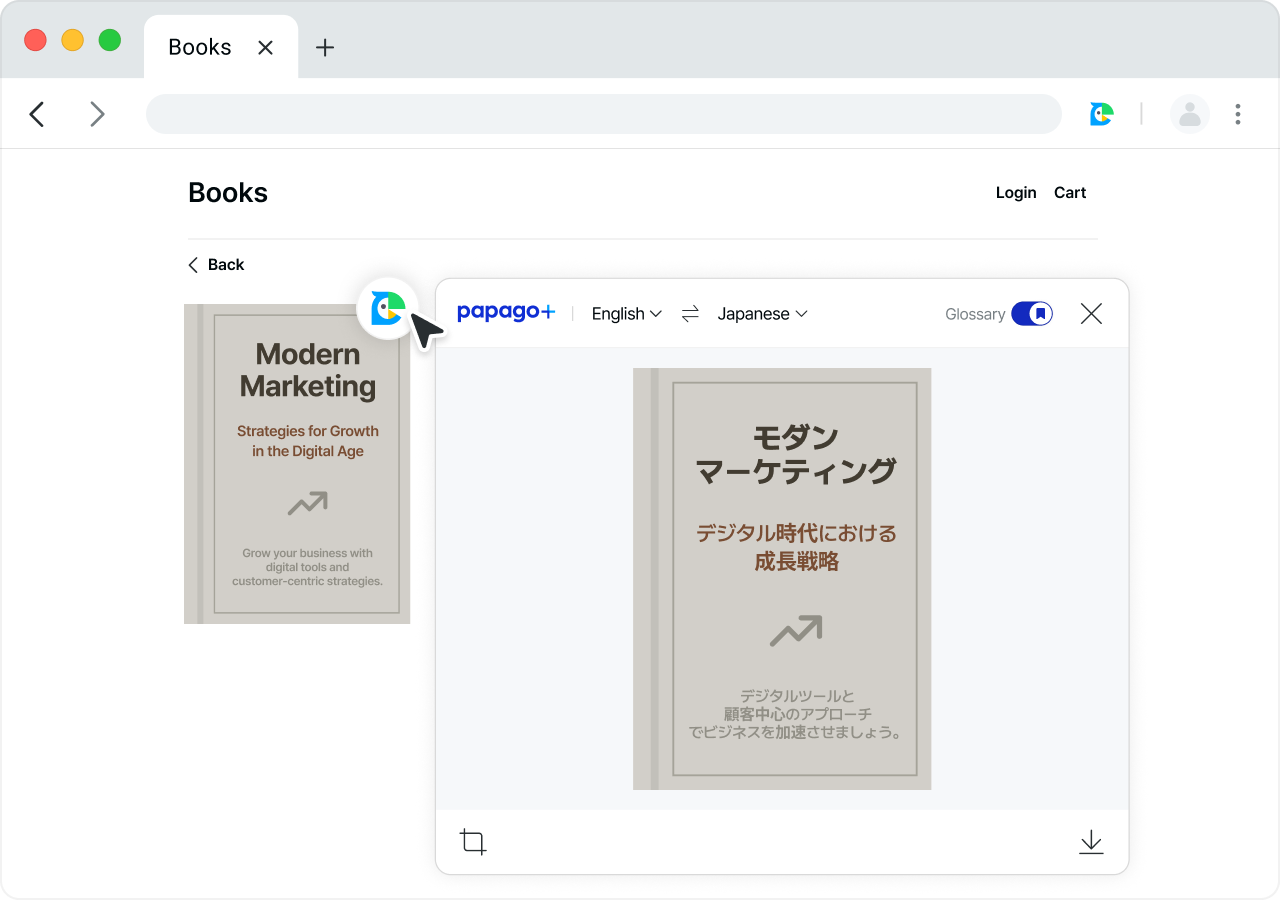Swap source and target languages

[x=690, y=314]
